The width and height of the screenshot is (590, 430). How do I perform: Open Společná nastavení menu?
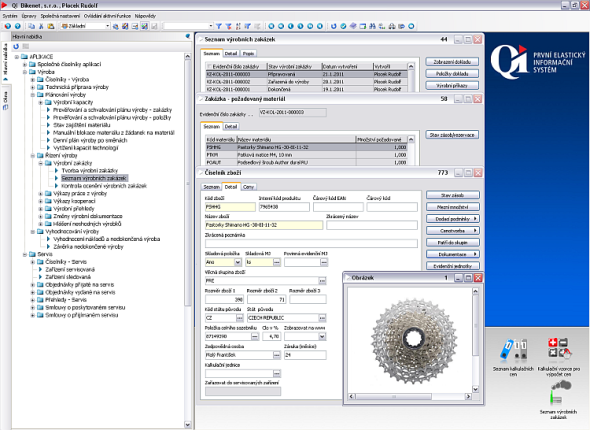click(60, 16)
